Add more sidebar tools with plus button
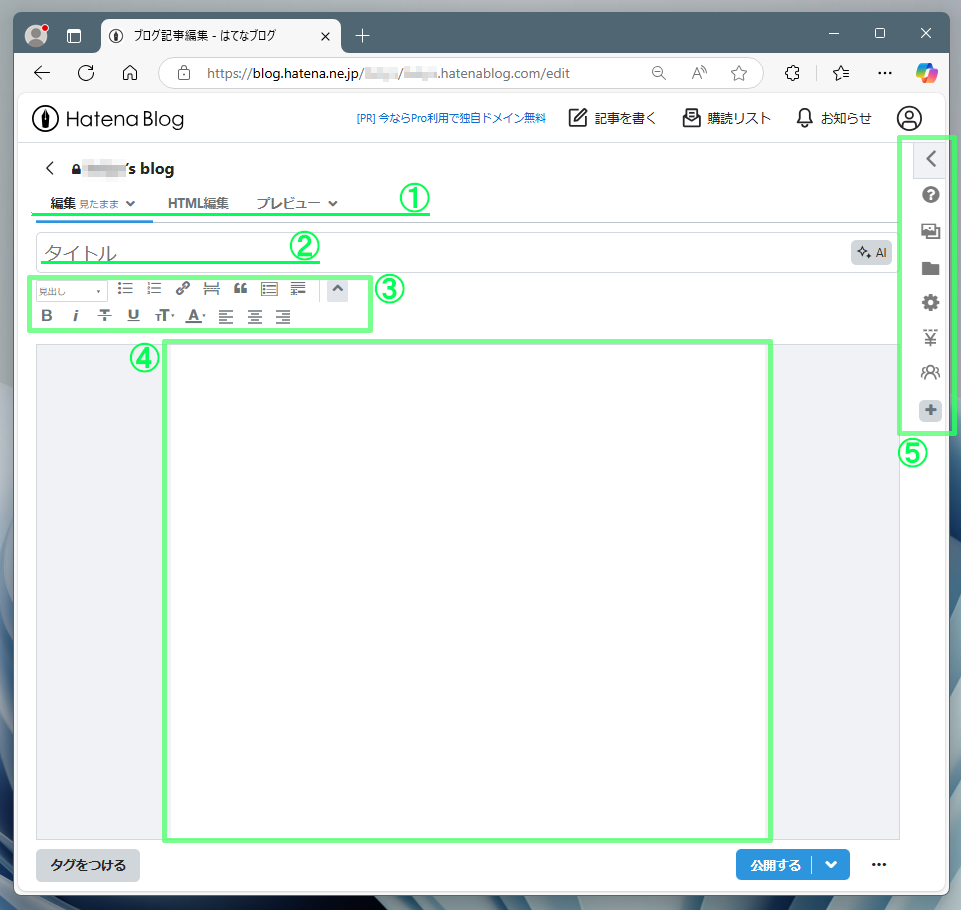The height and width of the screenshot is (910, 961). [x=930, y=410]
